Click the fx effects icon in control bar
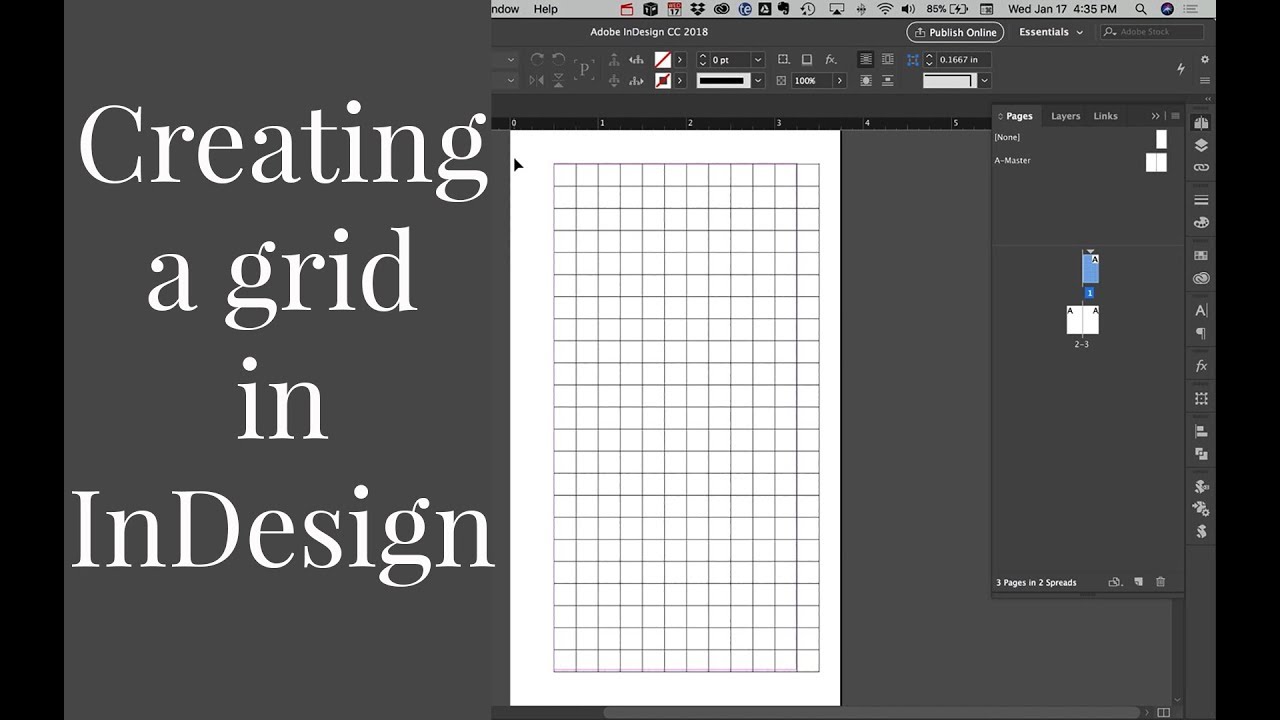 pos(830,60)
